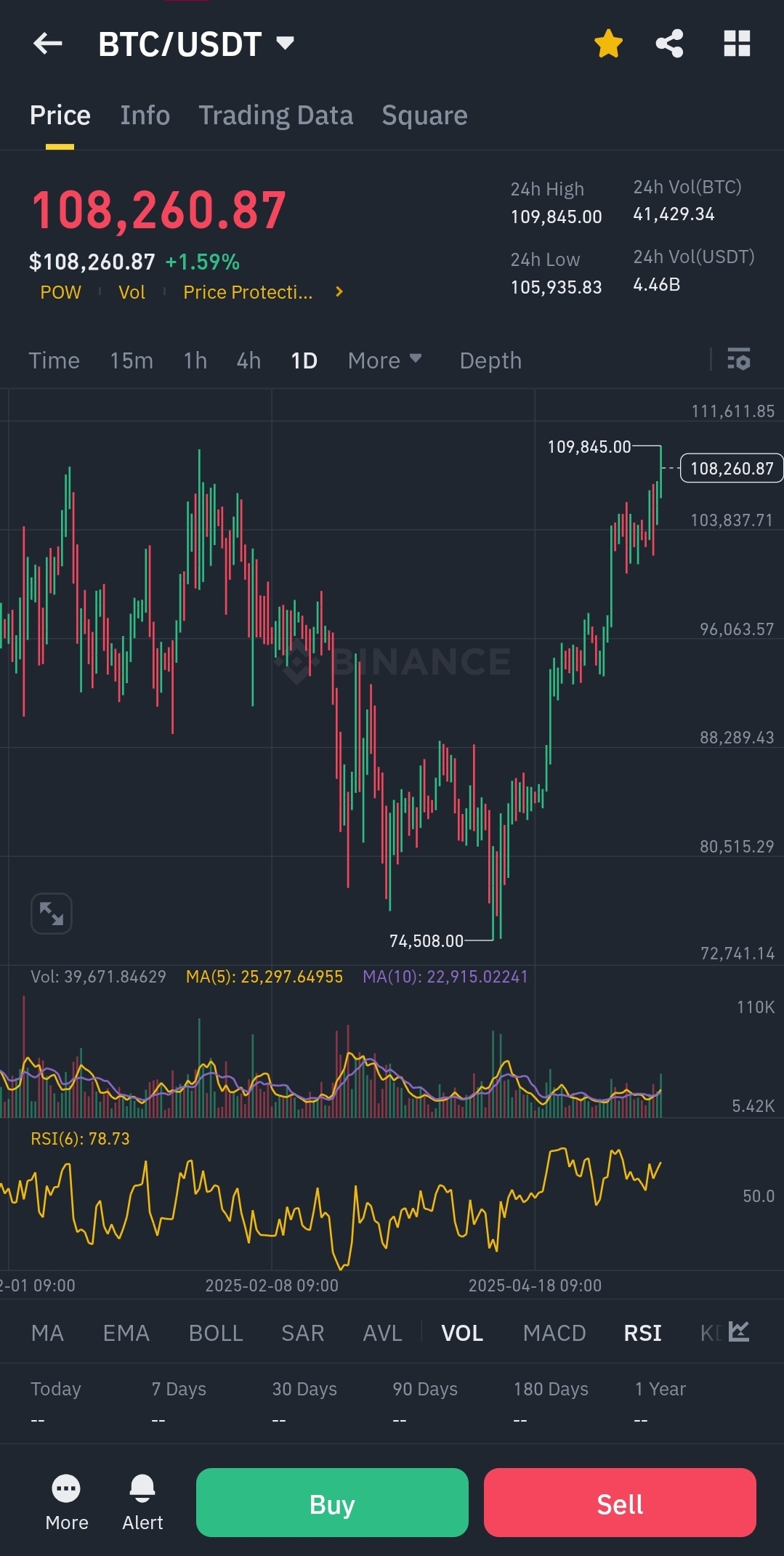
Task: Expand chart to fullscreen with arrows icon
Action: point(52,913)
